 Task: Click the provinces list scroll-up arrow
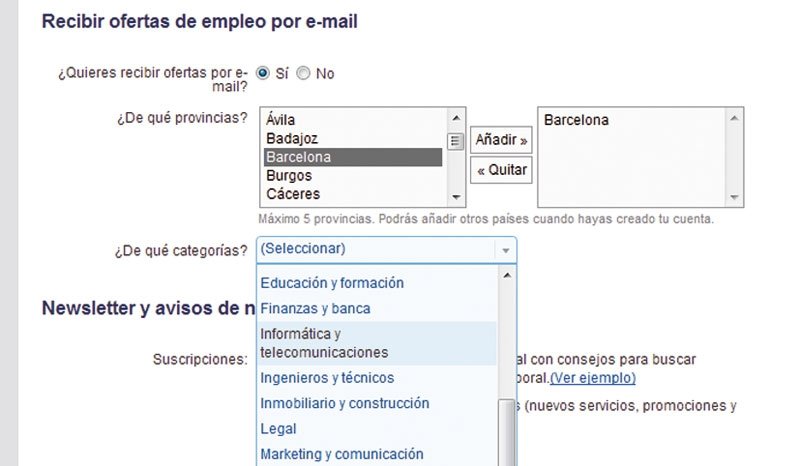(456, 118)
